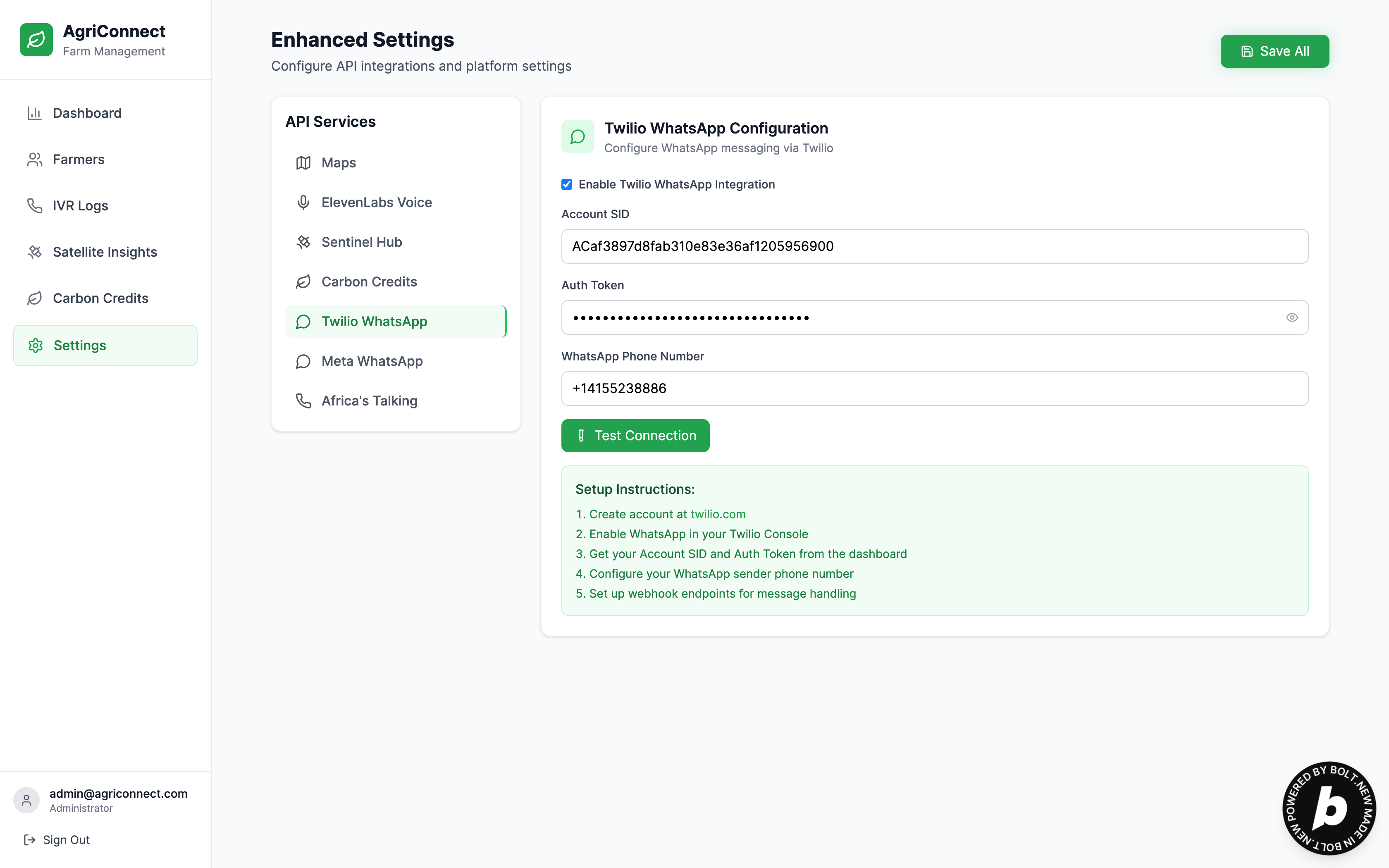This screenshot has width=1389, height=868.
Task: Open the Farmers page from sidebar
Action: (79, 160)
